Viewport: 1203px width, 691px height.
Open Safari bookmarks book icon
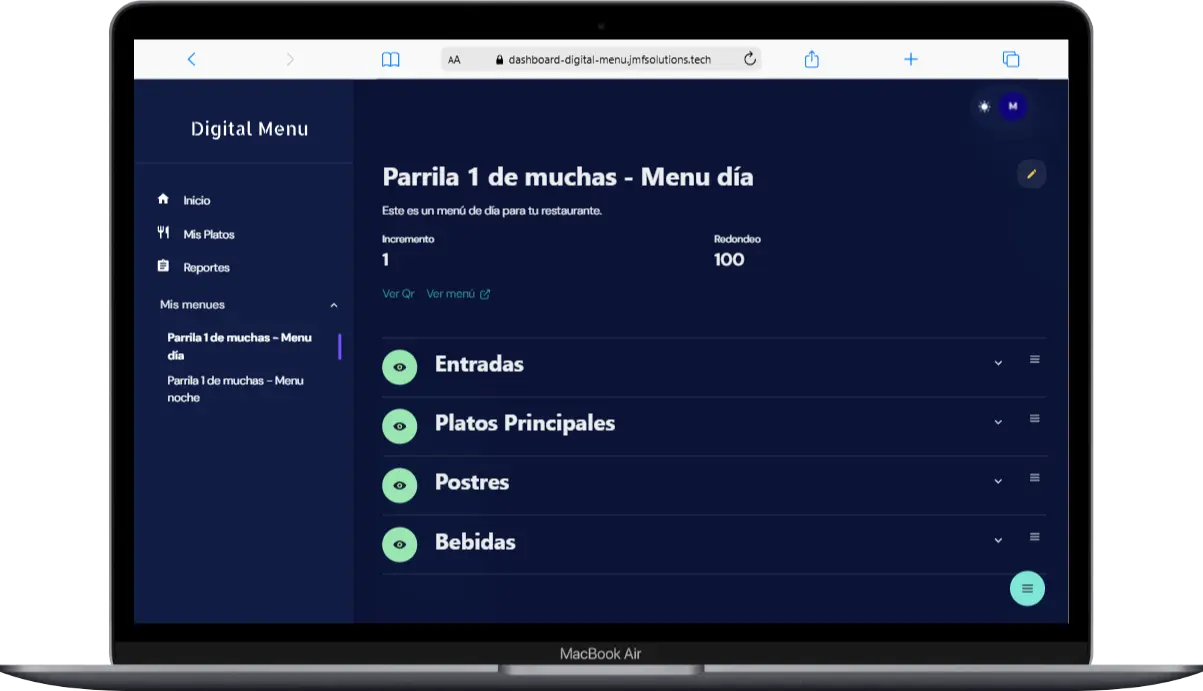(390, 60)
